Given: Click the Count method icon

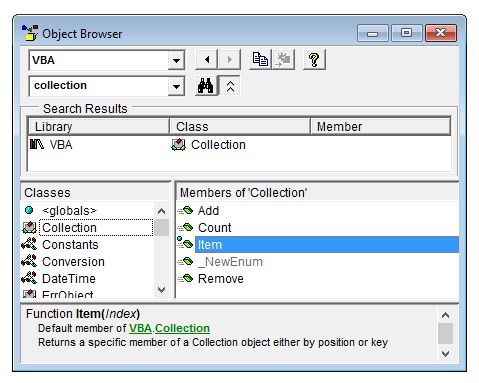Looking at the screenshot, I should pos(185,228).
